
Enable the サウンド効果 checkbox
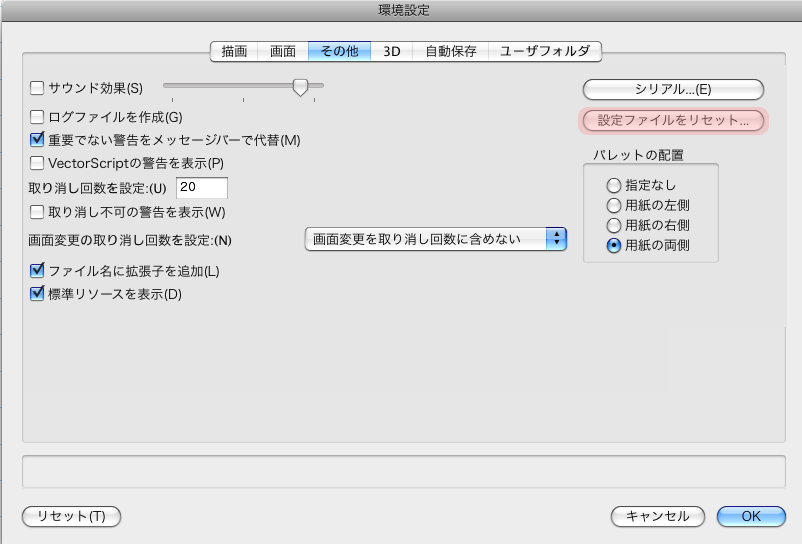pyautogui.click(x=38, y=88)
